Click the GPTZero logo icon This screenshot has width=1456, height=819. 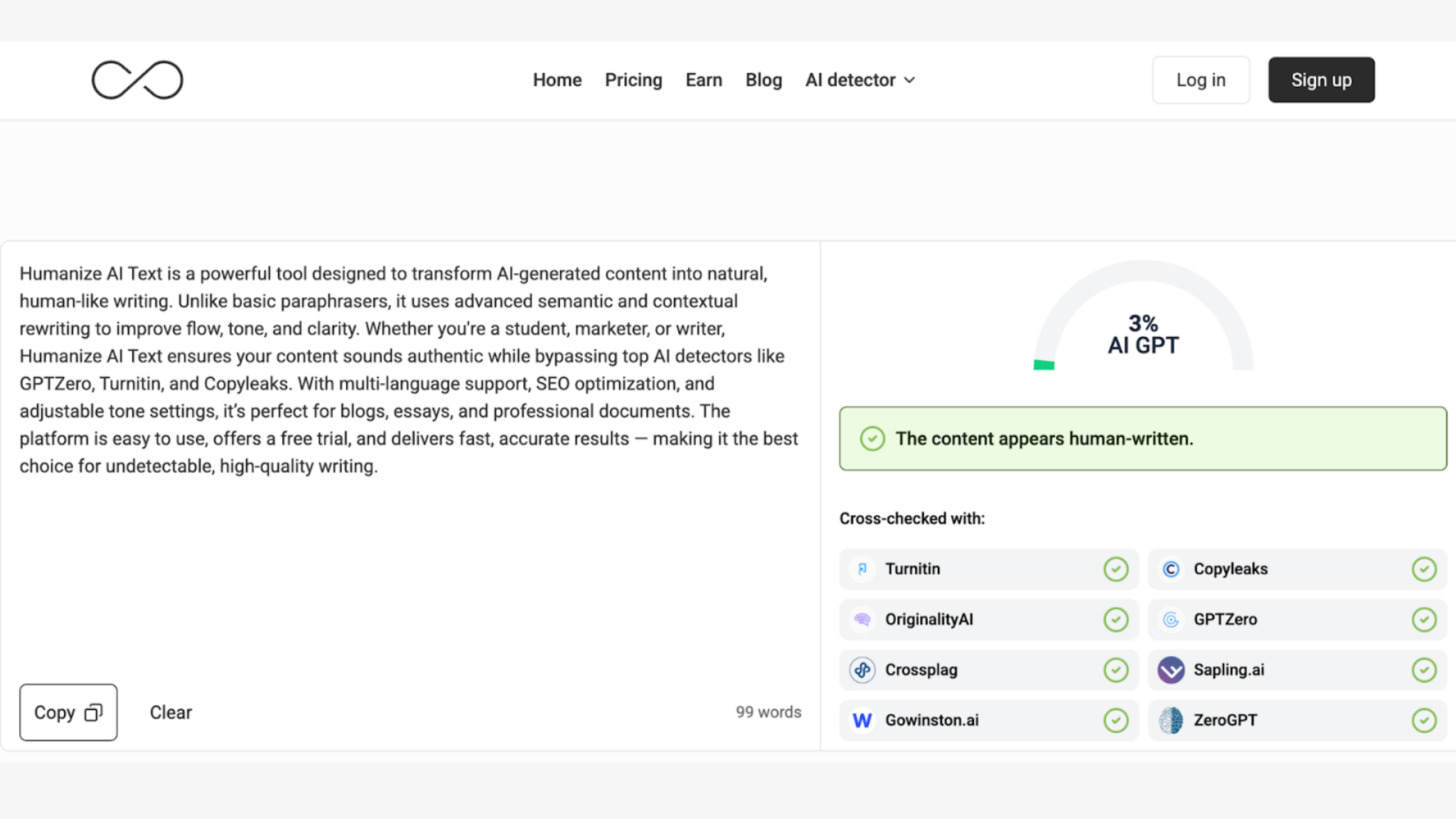1171,619
